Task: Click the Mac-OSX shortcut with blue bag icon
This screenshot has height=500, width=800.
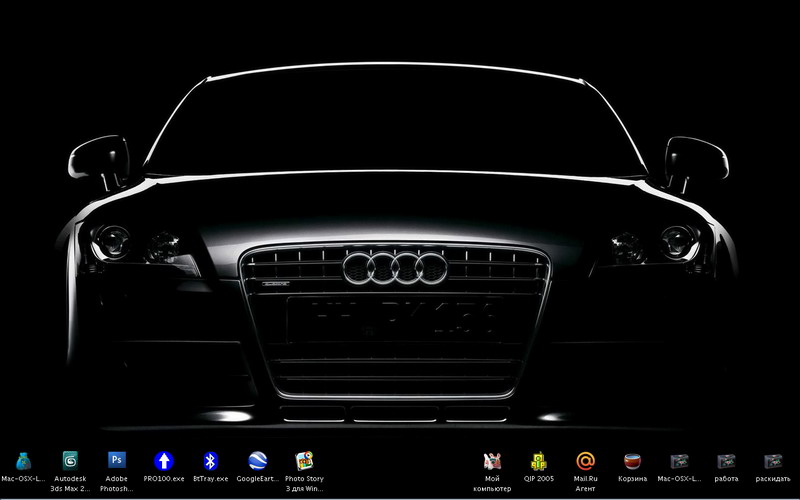Action: click(x=23, y=461)
